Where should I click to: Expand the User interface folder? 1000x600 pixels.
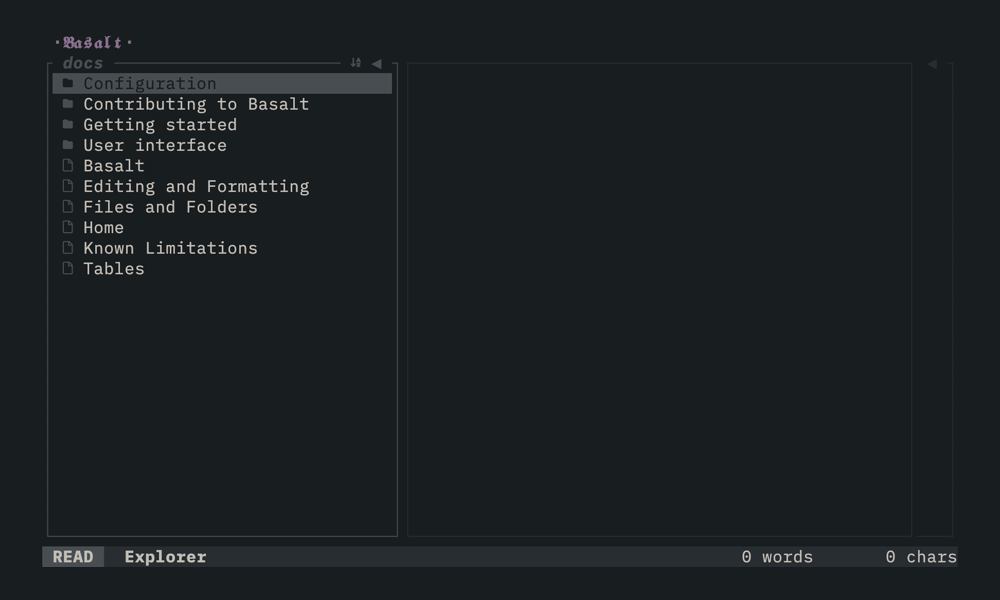click(x=222, y=145)
